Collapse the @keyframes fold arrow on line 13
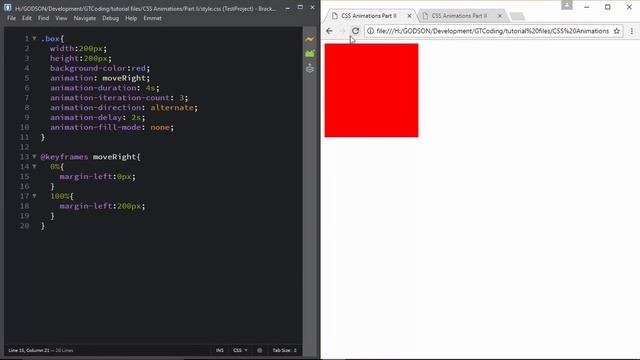Image resolution: width=640 pixels, height=360 pixels. tap(34, 156)
